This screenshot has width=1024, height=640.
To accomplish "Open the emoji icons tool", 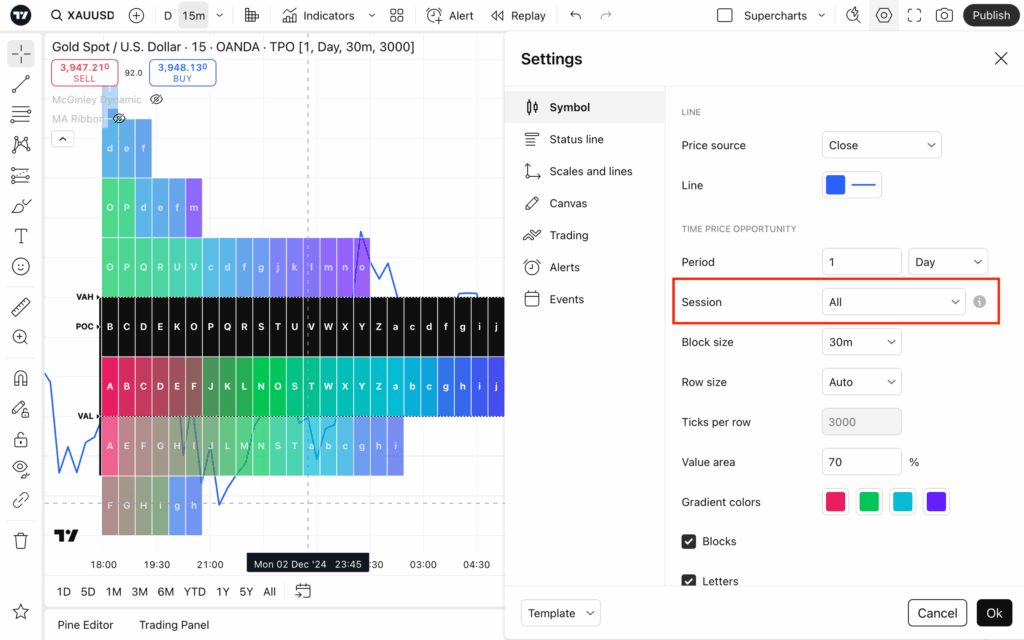I will click(x=20, y=267).
